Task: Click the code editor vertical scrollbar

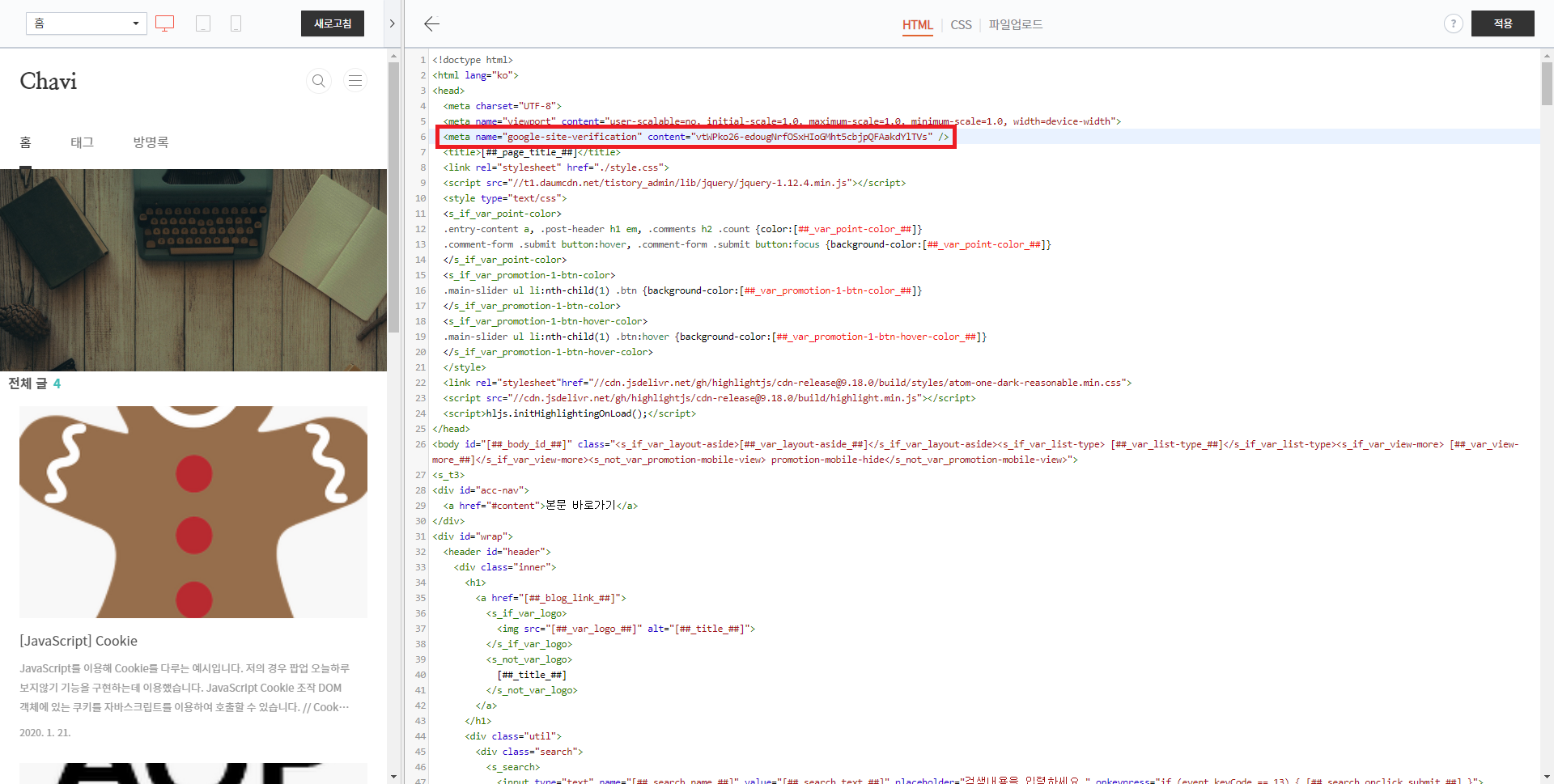Action: [1547, 84]
